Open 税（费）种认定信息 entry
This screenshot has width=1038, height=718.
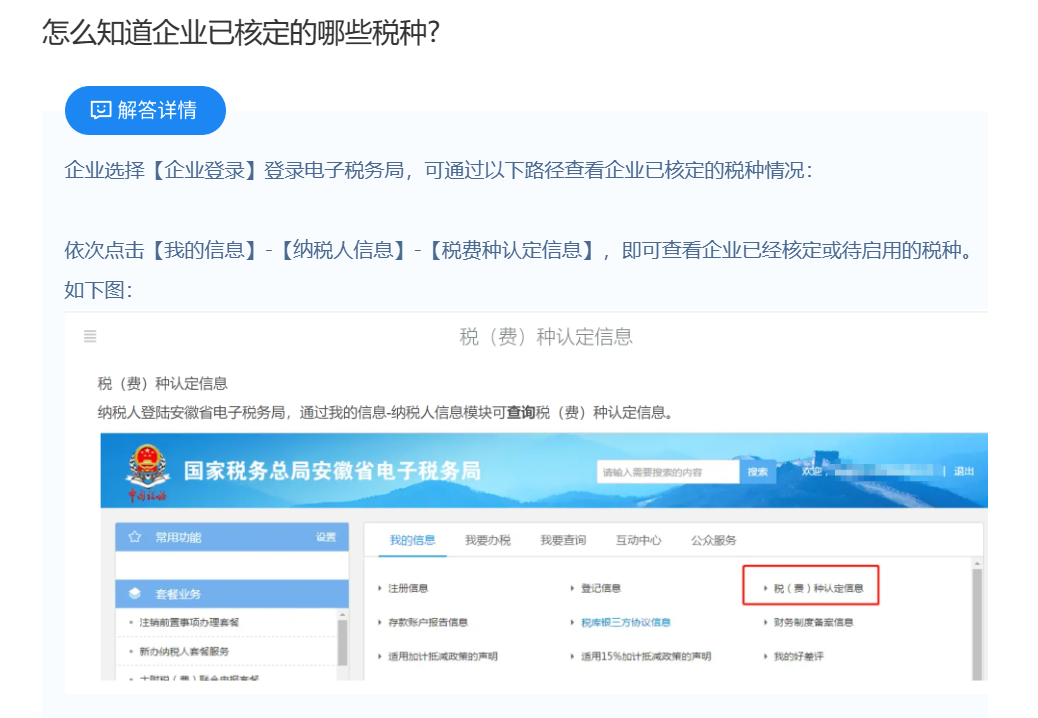click(817, 589)
